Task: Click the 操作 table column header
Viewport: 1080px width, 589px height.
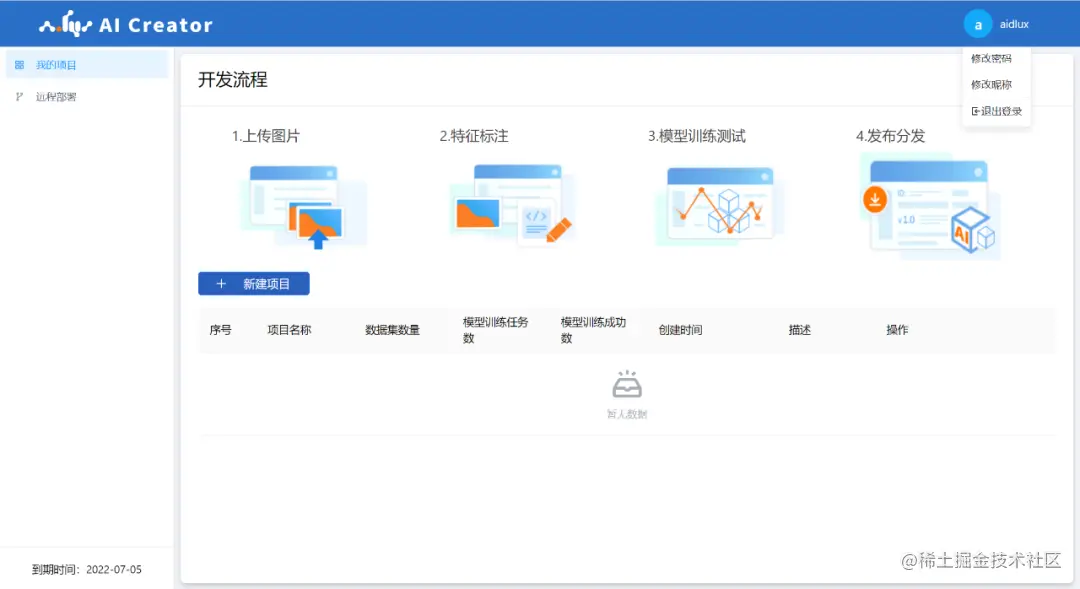Action: (897, 330)
